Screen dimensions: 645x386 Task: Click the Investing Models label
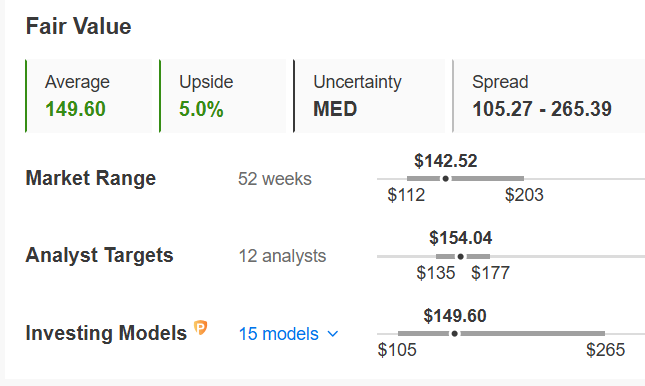click(106, 333)
